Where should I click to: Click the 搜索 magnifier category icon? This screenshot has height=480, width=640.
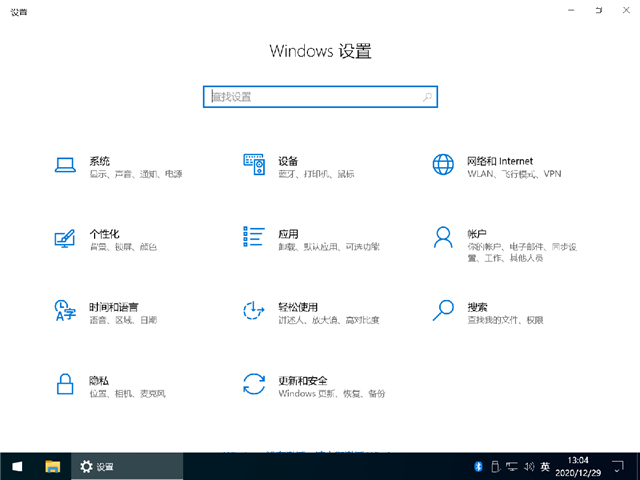[x=443, y=311]
